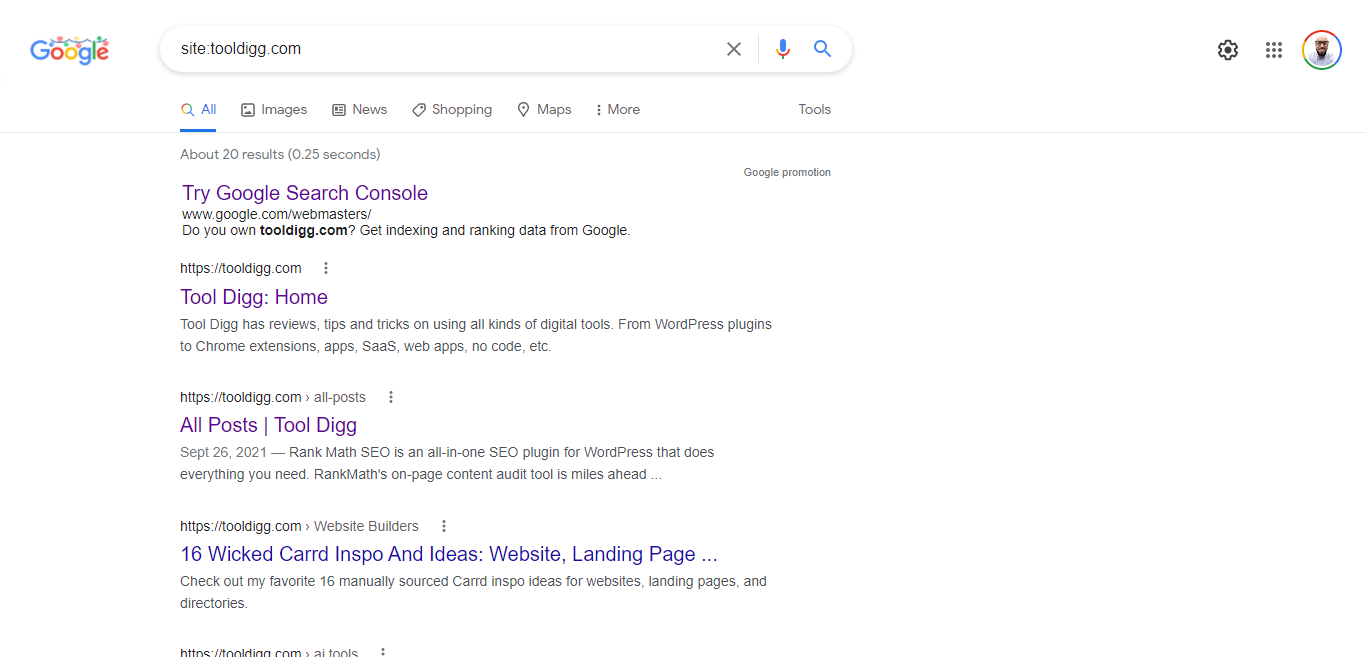Image resolution: width=1366 pixels, height=657 pixels.
Task: Click the 'Check out my favorite 16' snippet
Action: [x=473, y=592]
